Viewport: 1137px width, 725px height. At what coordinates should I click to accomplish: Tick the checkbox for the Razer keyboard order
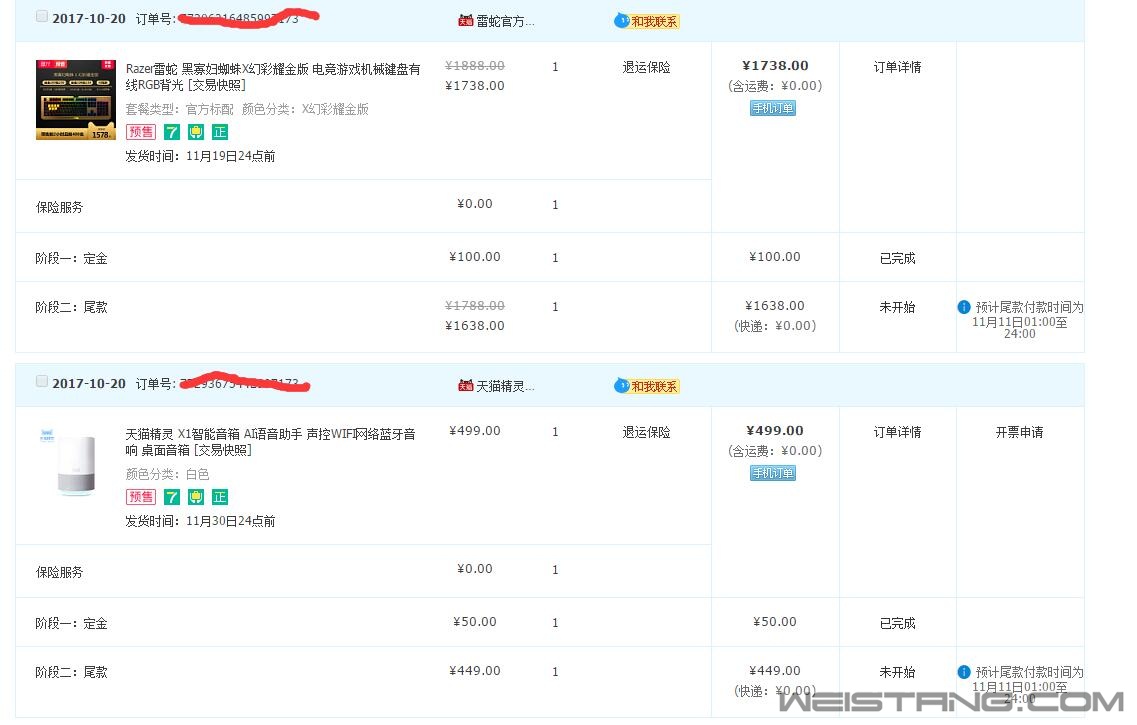click(42, 17)
